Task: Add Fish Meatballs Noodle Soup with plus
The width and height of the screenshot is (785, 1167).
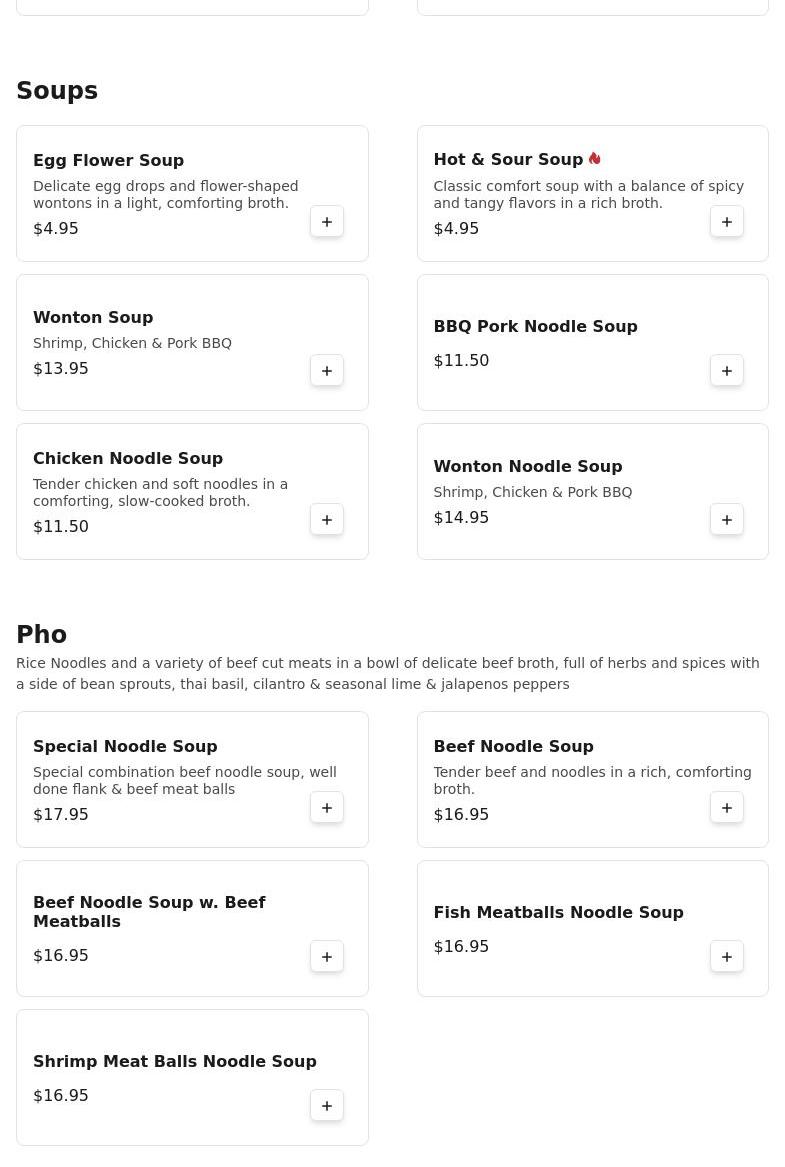Action: point(727,956)
